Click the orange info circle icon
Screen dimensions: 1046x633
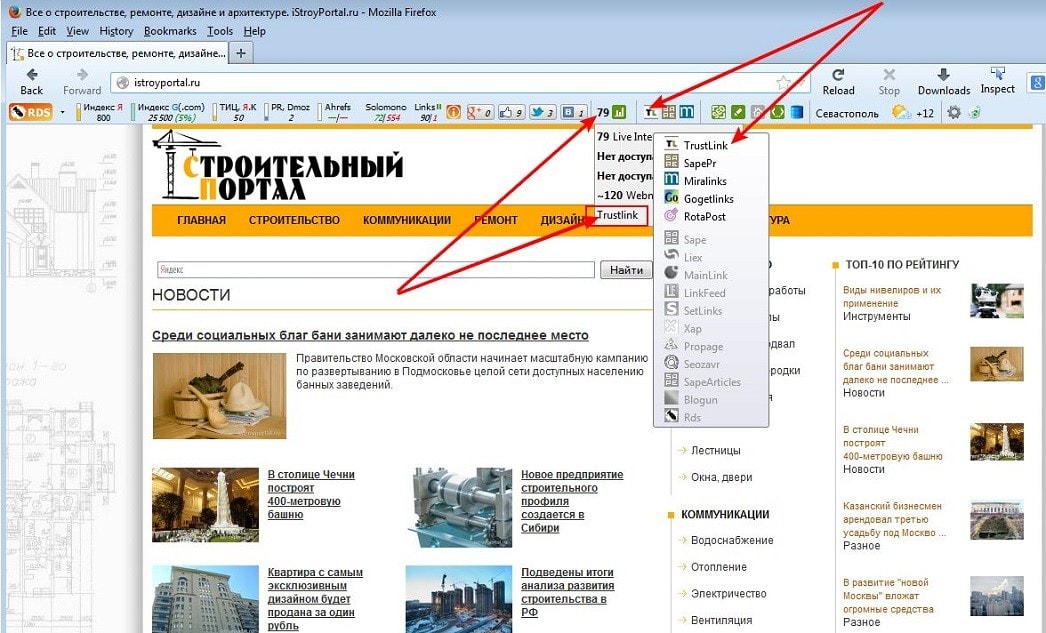click(453, 112)
